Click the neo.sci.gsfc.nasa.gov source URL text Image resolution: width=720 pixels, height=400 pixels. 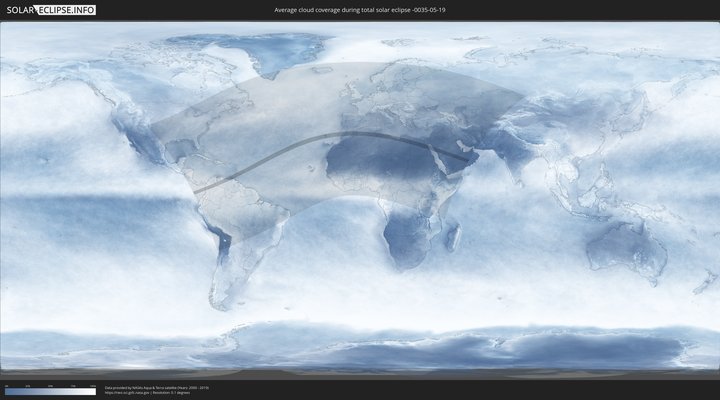pyautogui.click(x=127, y=393)
